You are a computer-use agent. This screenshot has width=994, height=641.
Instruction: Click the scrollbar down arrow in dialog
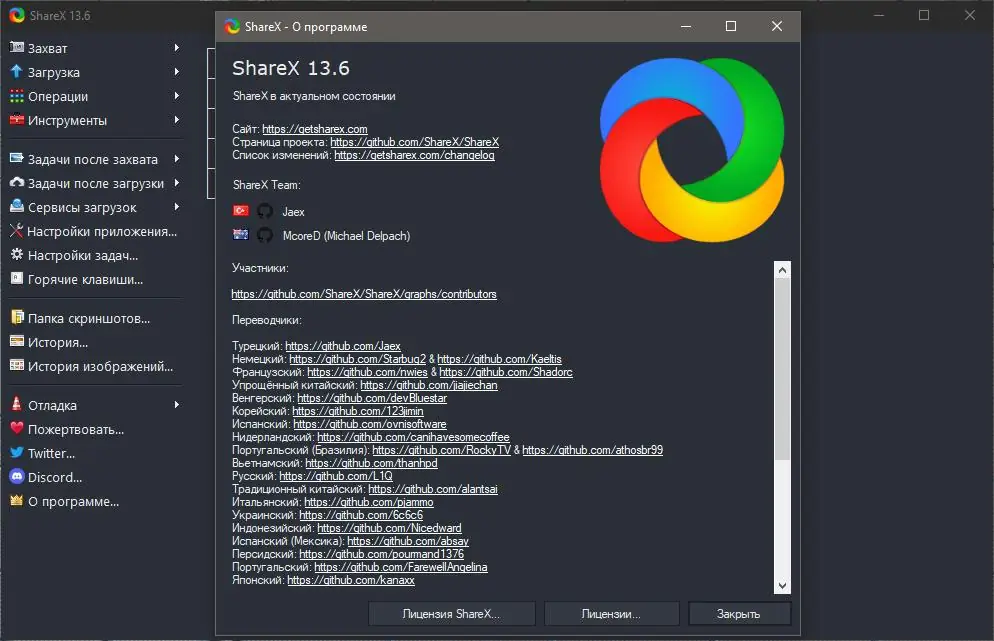click(x=782, y=585)
